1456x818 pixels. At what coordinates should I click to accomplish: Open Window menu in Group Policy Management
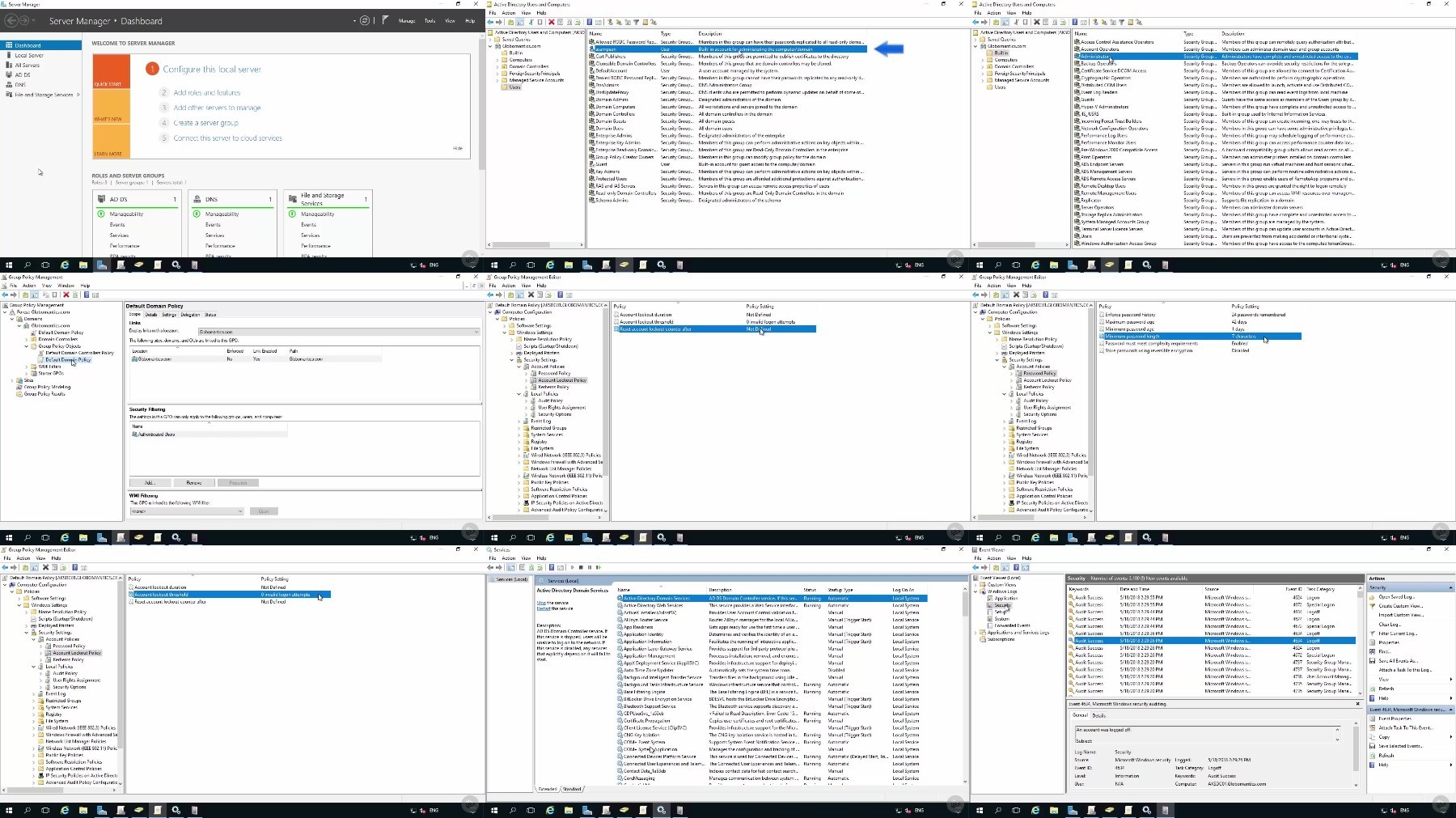click(66, 286)
